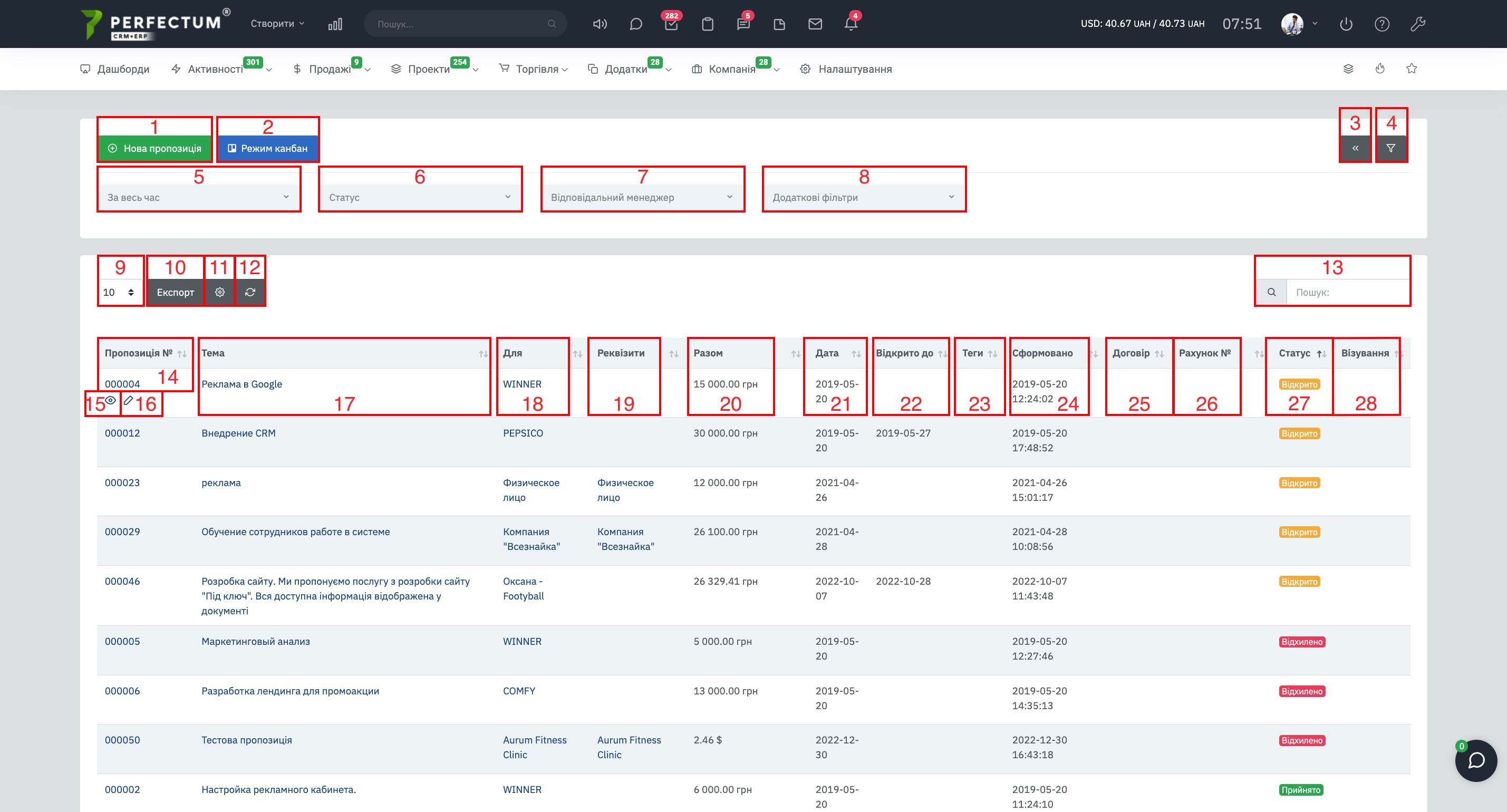Expand Відповідальний менеджер dropdown

(642, 197)
